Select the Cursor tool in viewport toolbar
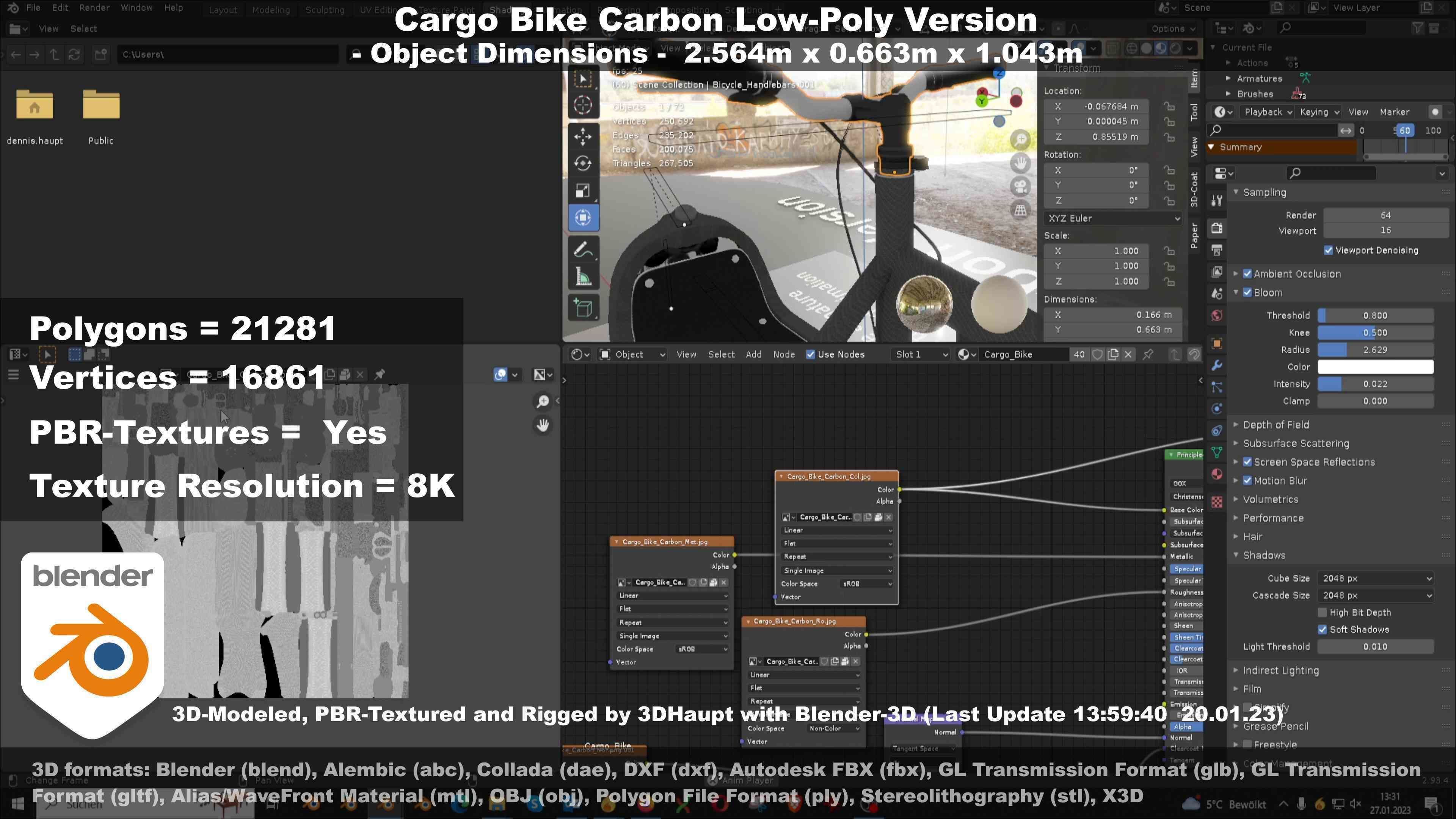This screenshot has width=1456, height=819. tap(583, 105)
